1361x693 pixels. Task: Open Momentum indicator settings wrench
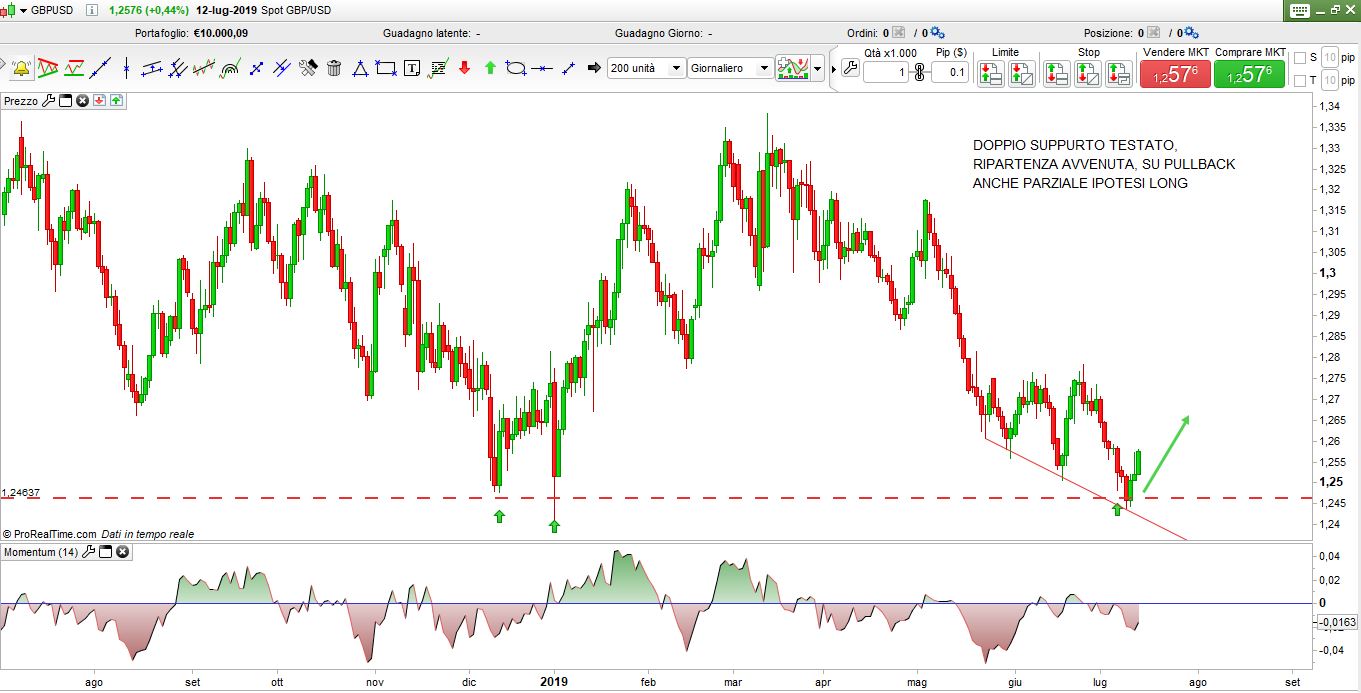click(88, 552)
